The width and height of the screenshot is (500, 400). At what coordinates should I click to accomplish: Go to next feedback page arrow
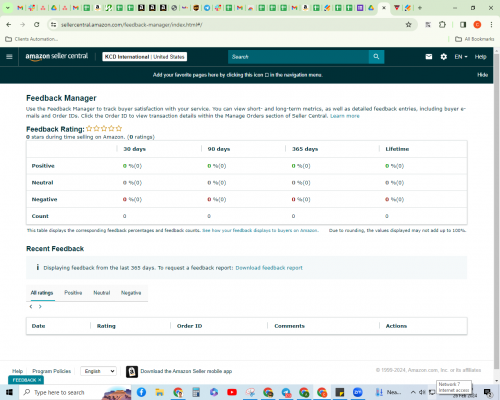(x=40, y=307)
